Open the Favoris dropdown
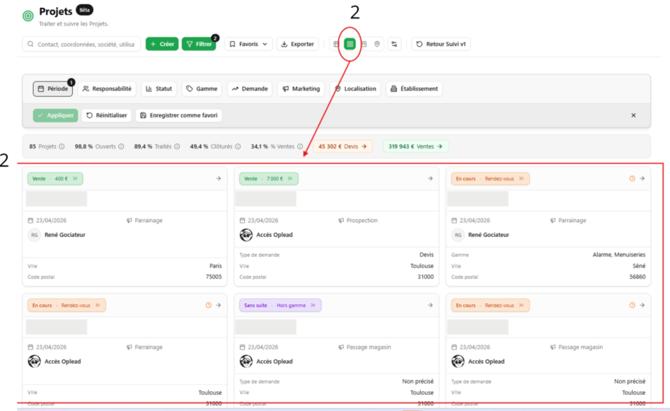 [x=248, y=44]
